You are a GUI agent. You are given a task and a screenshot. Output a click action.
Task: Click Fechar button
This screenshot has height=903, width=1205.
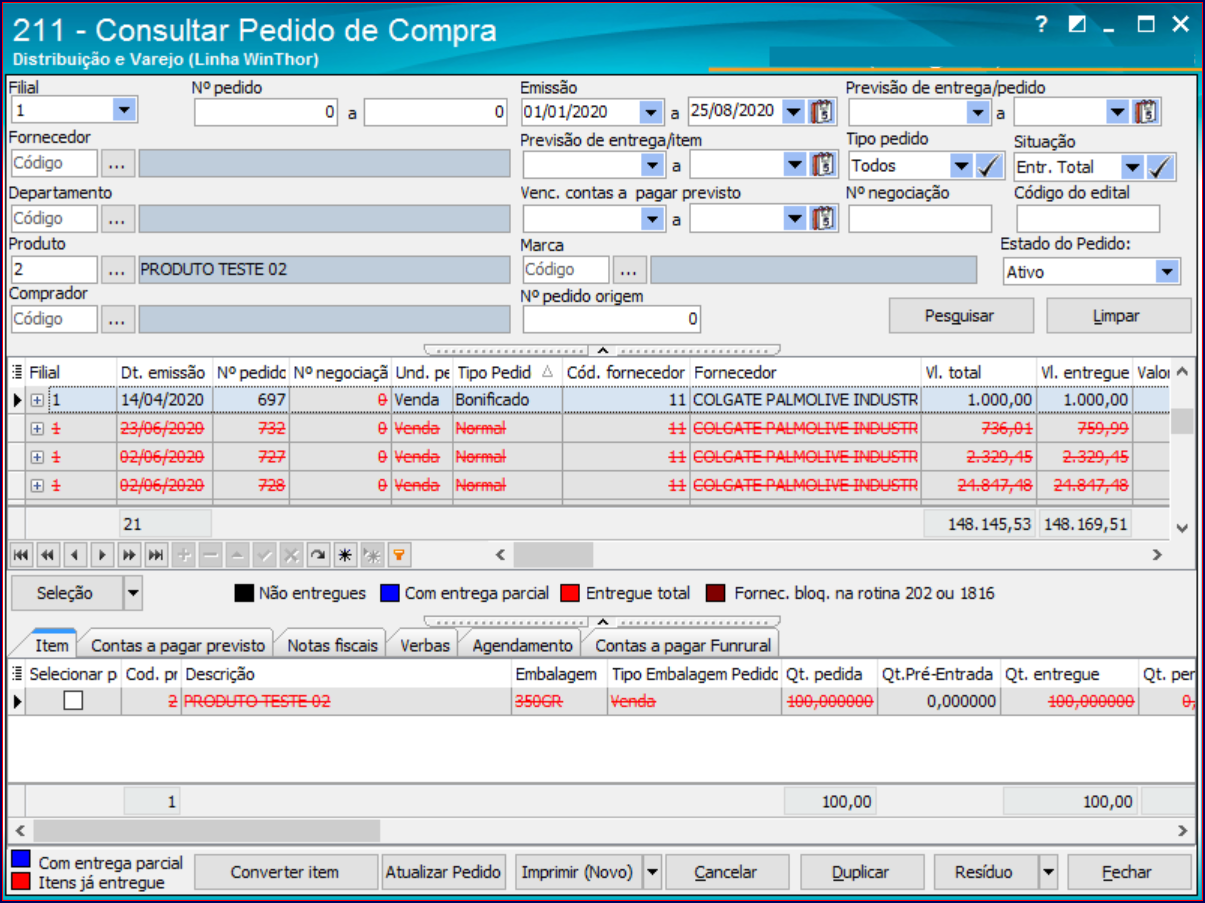pos(1127,872)
